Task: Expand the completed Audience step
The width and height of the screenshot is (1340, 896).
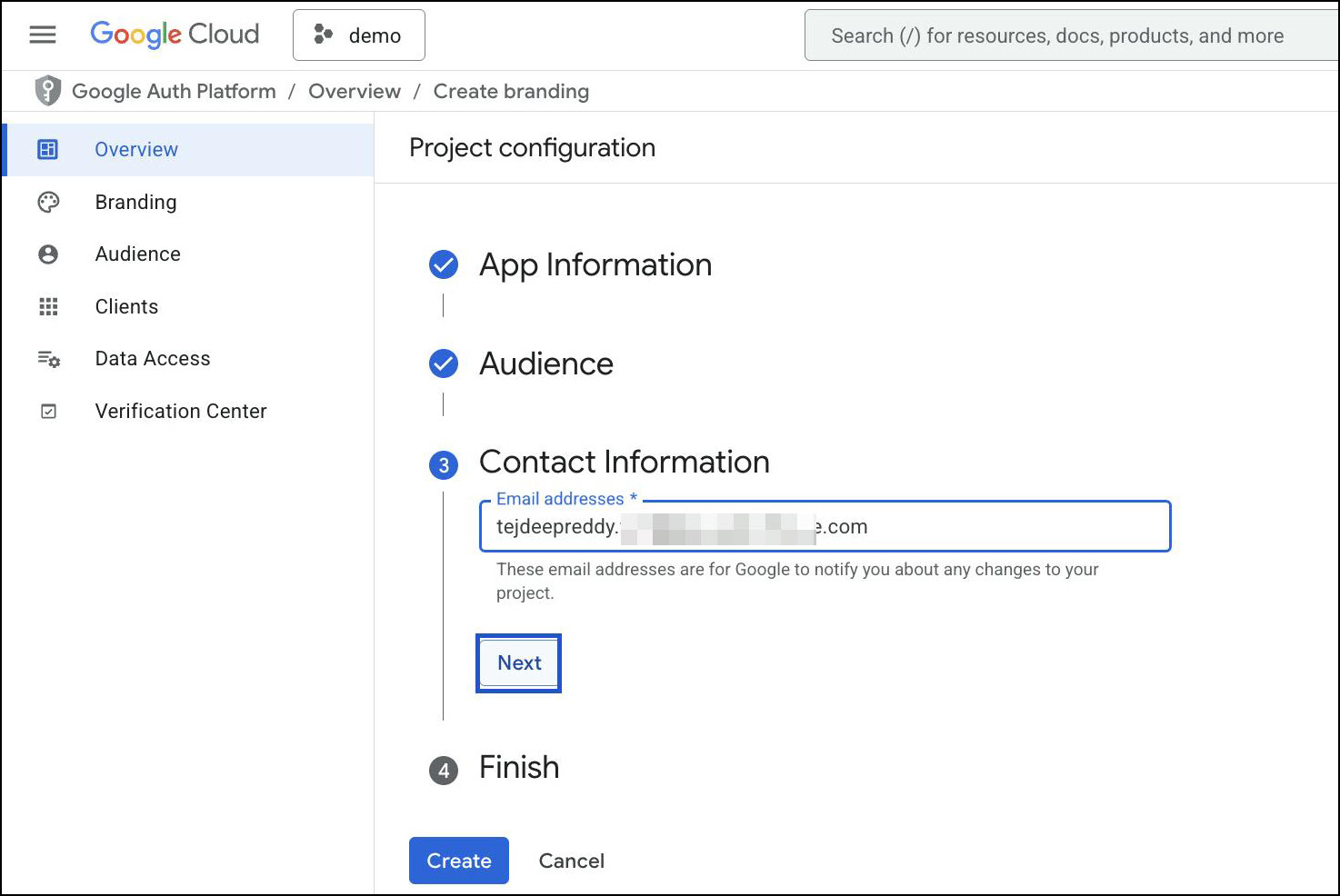Action: click(545, 363)
